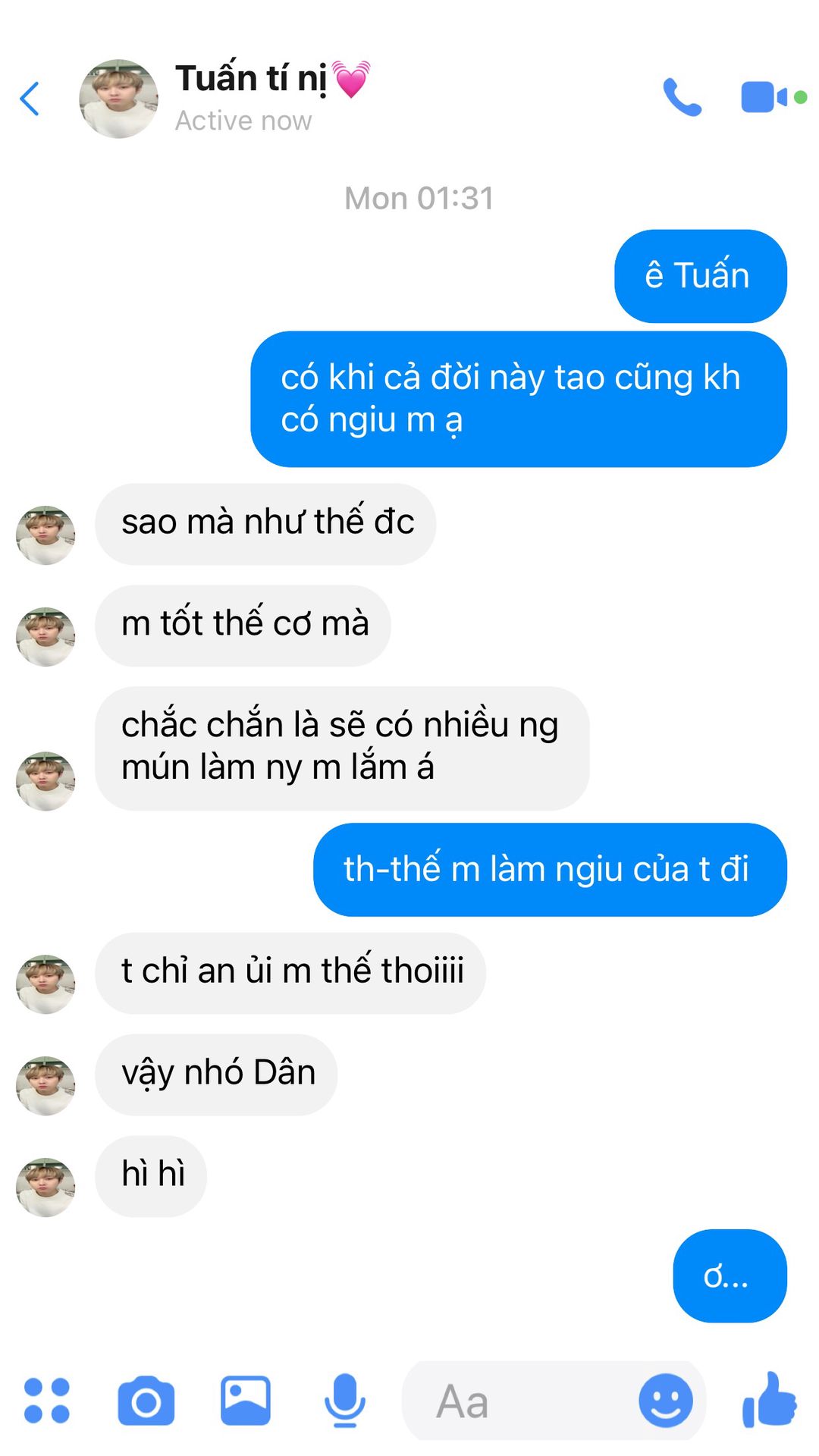Image resolution: width=819 pixels, height=1456 pixels.
Task: Start a voice call with phone icon
Action: coord(682,97)
